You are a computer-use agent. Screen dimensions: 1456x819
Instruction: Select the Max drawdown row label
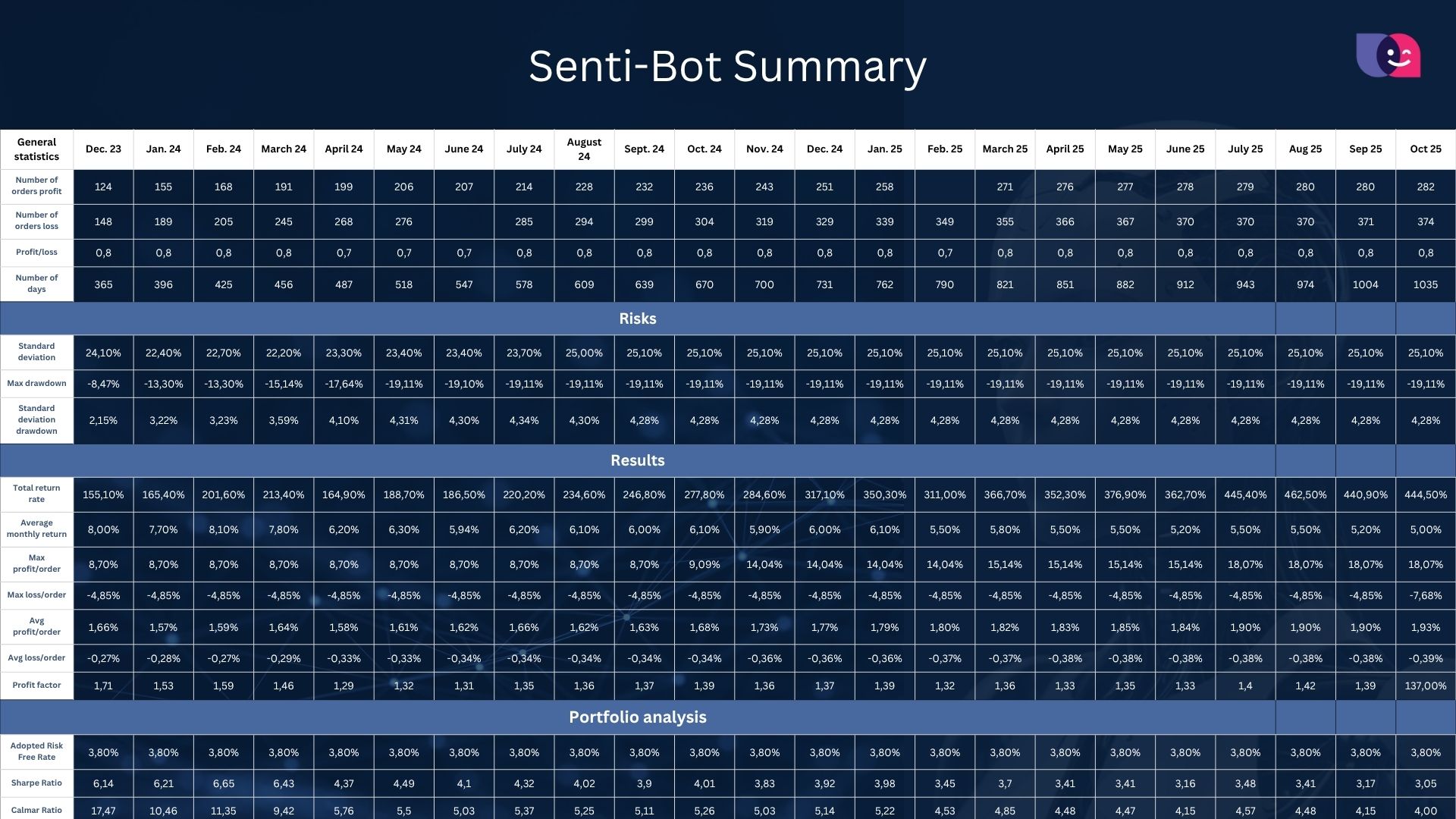(x=36, y=384)
